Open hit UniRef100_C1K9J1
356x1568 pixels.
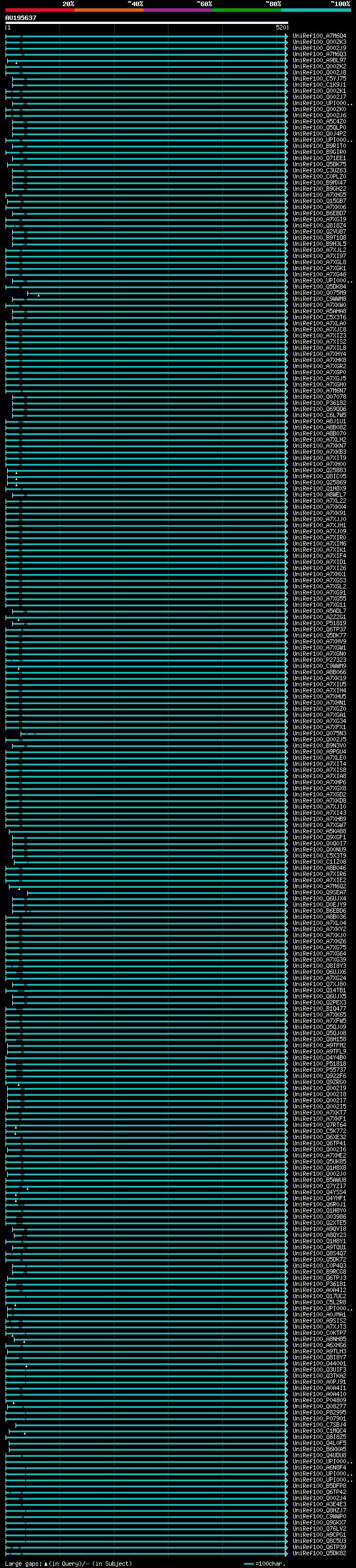tap(319, 85)
